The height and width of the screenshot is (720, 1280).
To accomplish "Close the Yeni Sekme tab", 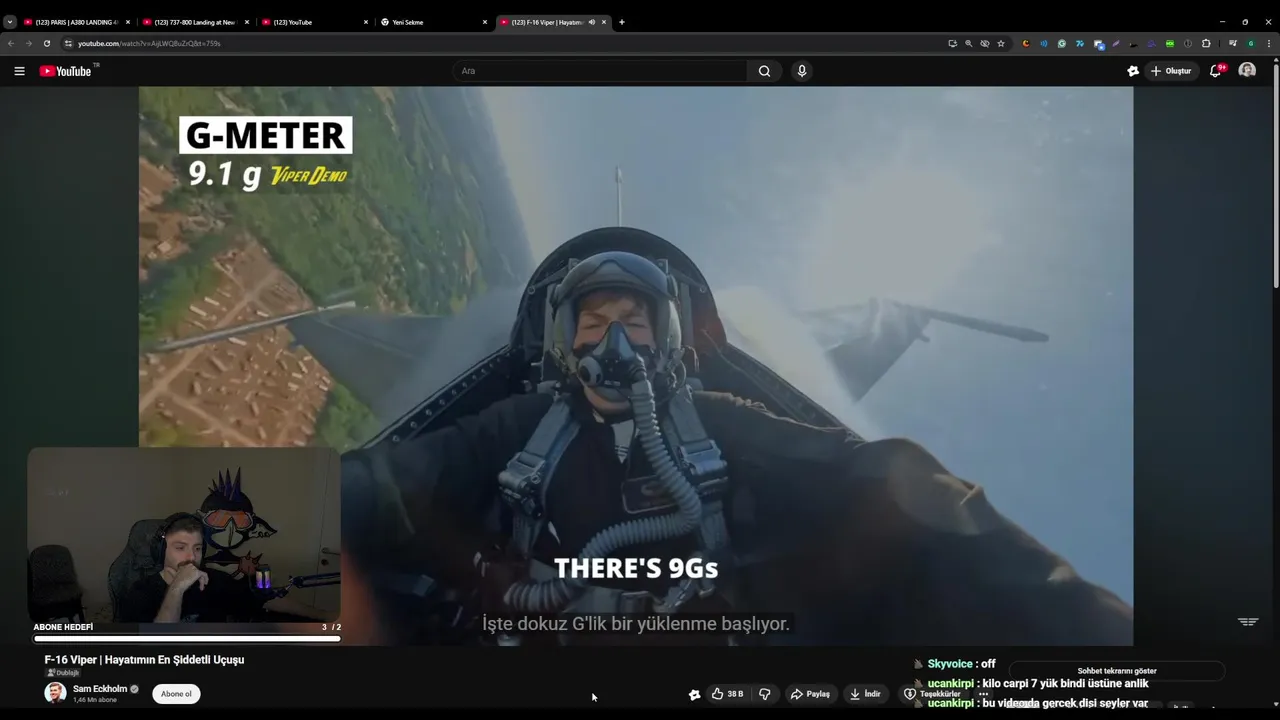I will [x=485, y=22].
